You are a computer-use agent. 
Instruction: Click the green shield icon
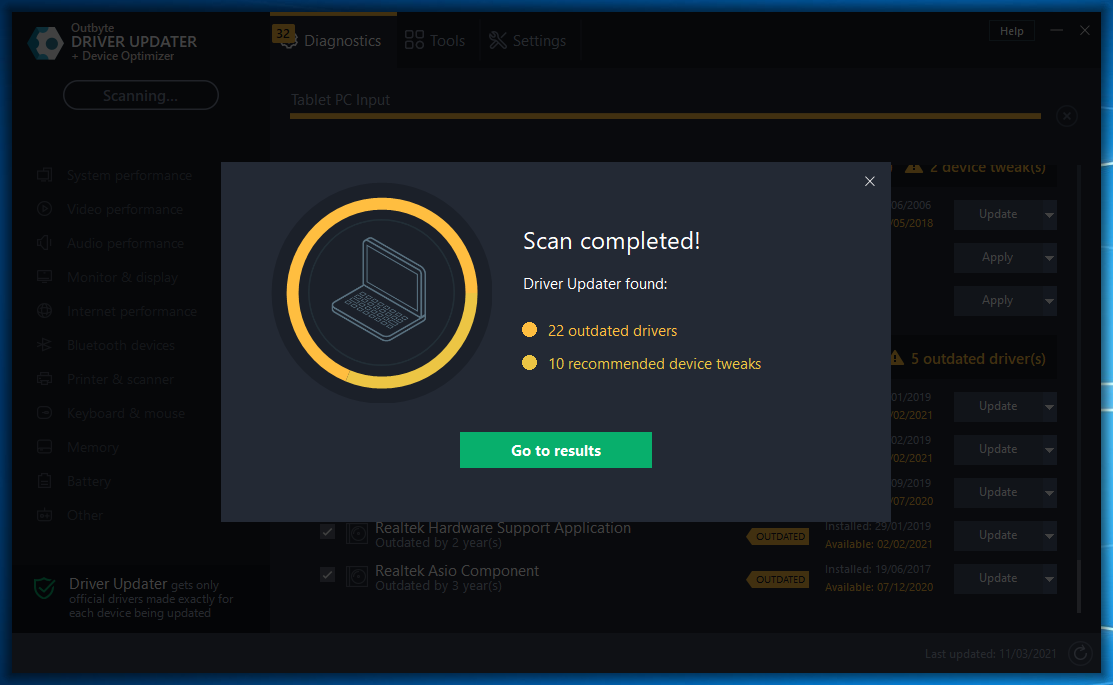point(44,588)
